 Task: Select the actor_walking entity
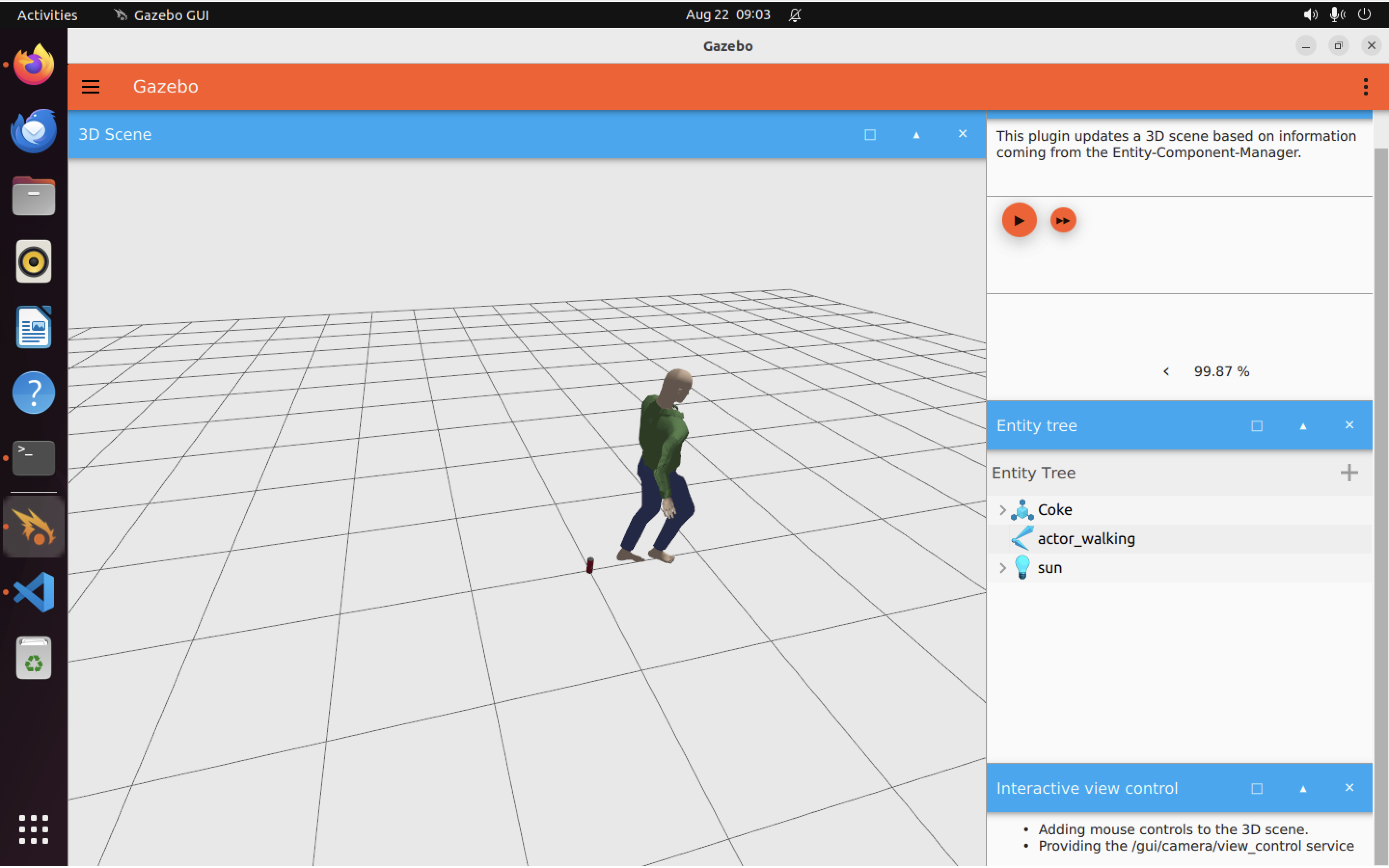click(x=1085, y=539)
